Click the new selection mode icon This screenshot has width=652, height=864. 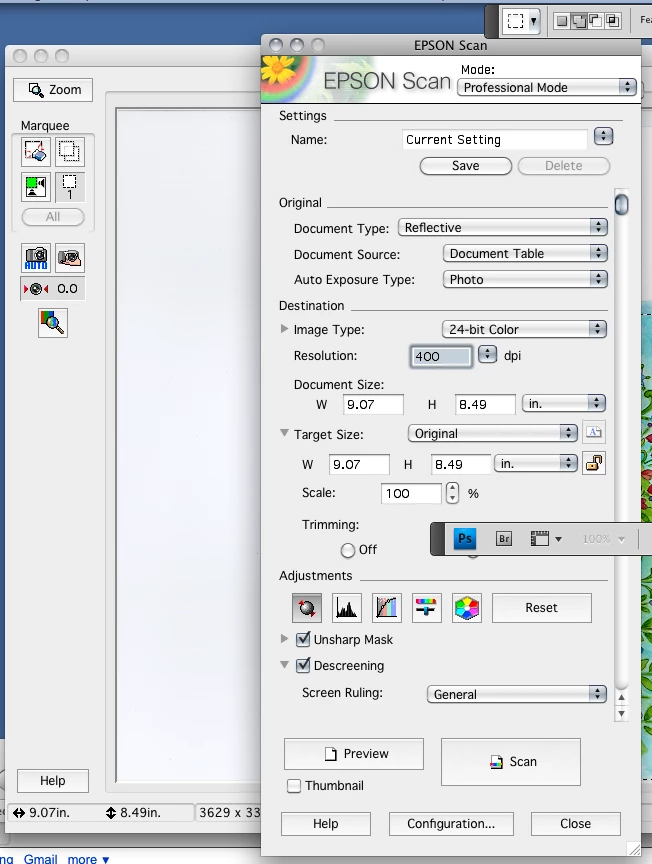point(562,21)
